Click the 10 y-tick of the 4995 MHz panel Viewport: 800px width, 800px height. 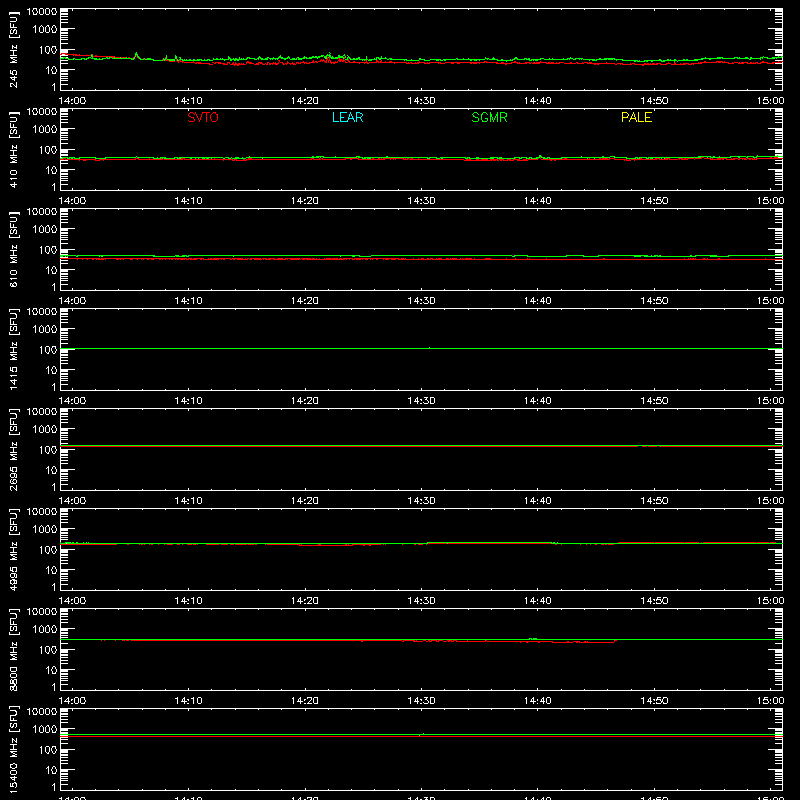tap(52, 570)
